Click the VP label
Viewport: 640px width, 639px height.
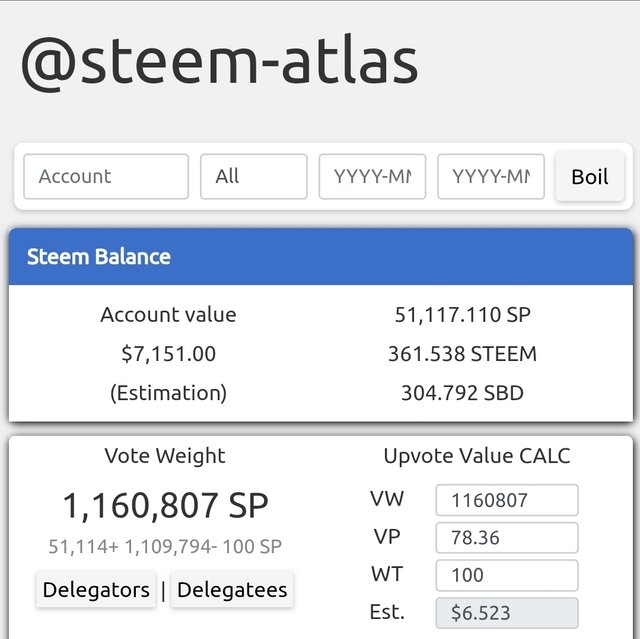(387, 537)
